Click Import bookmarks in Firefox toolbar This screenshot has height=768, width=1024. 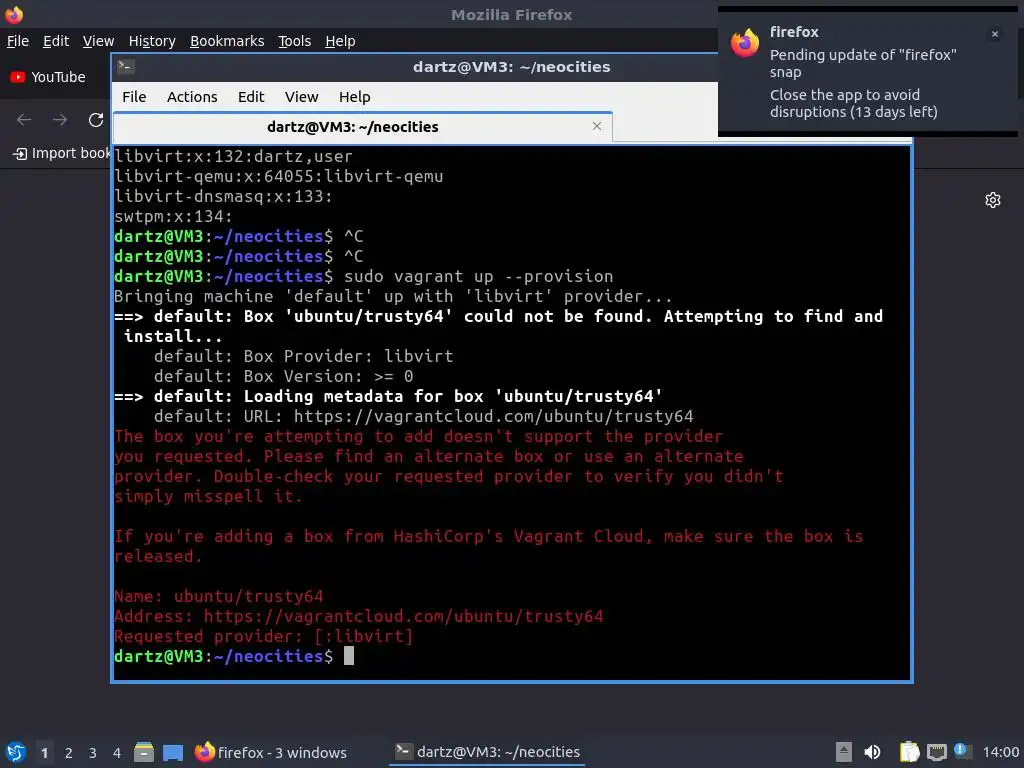pyautogui.click(x=62, y=153)
